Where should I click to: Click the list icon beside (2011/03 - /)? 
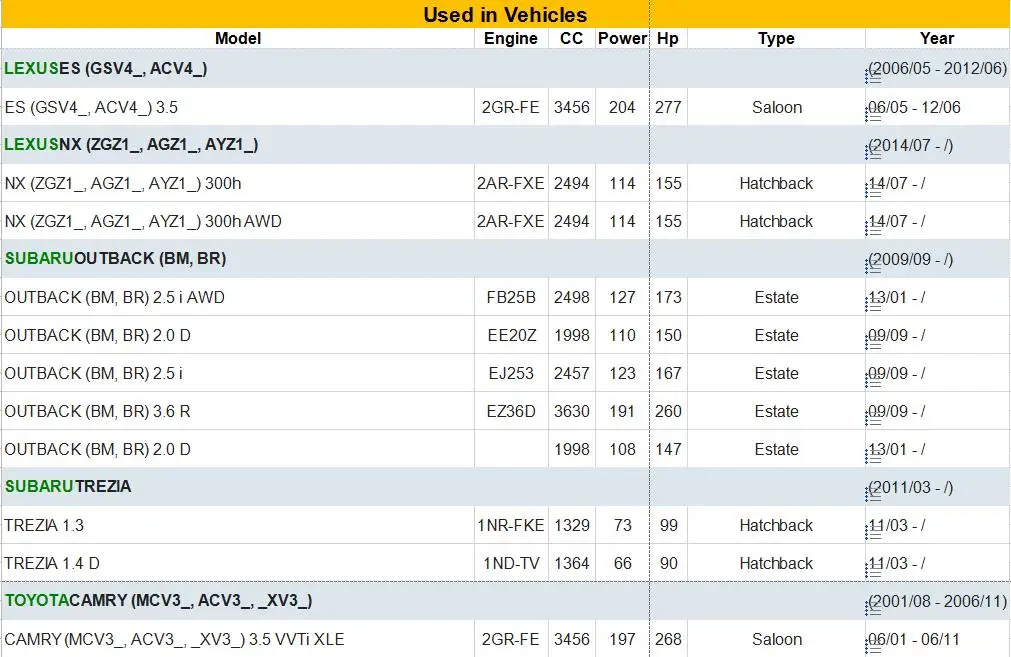tap(872, 496)
